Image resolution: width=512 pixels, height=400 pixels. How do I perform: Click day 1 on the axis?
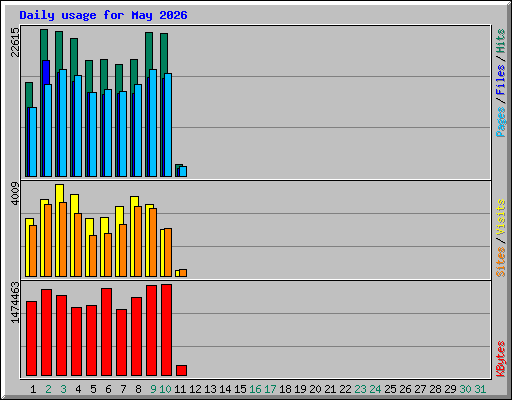pos(33,389)
